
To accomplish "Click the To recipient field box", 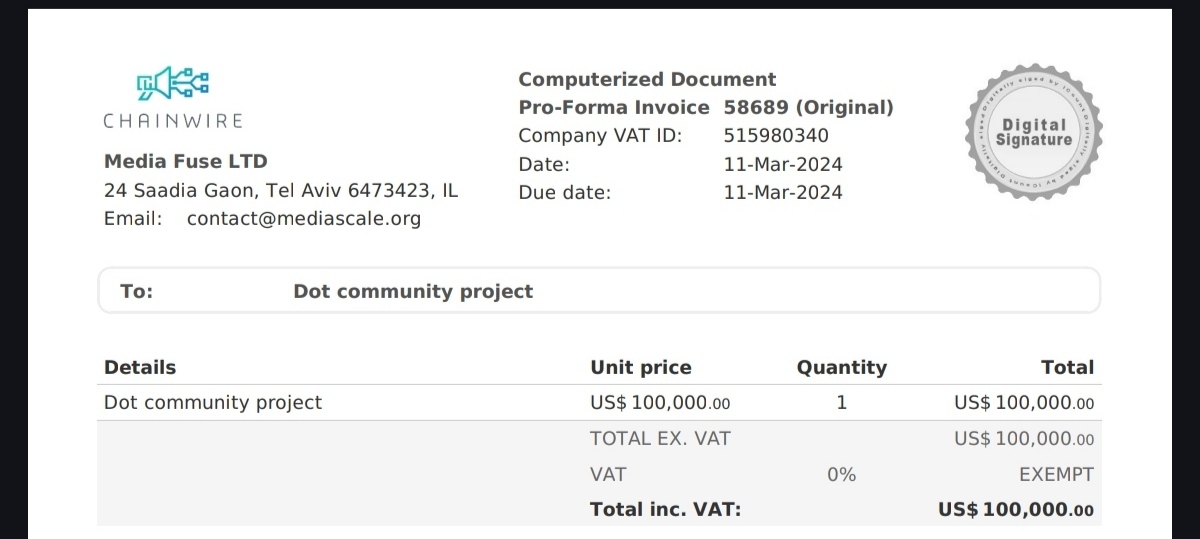I will (x=599, y=291).
